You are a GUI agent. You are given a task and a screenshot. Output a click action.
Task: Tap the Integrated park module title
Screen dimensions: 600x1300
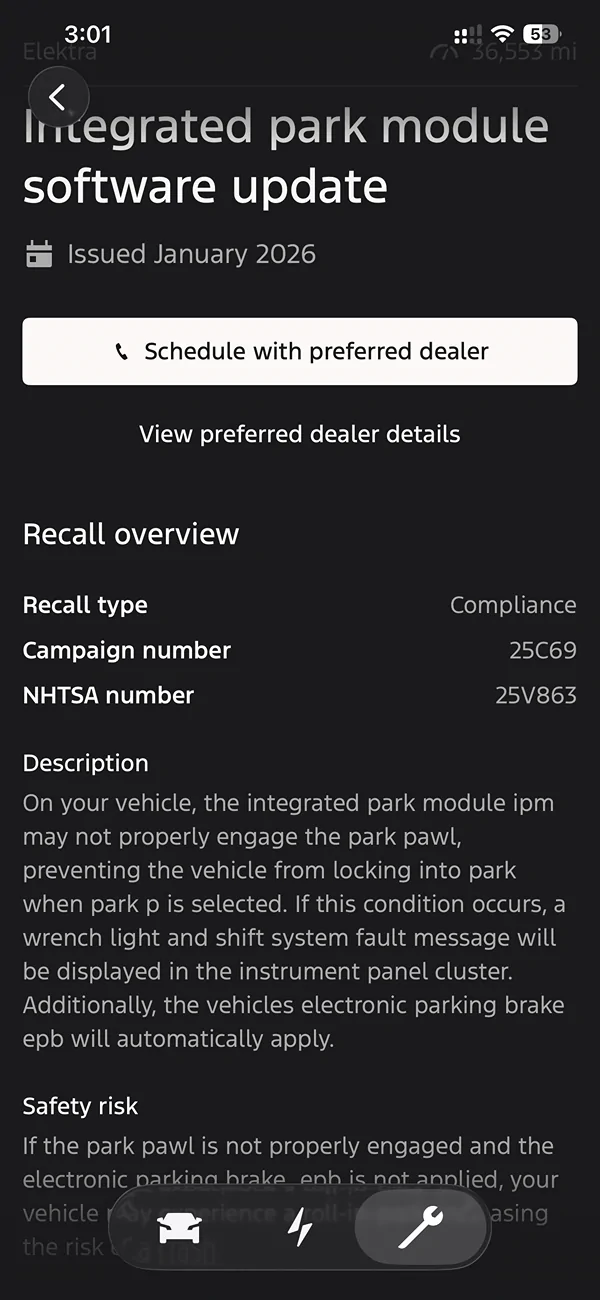click(x=285, y=157)
